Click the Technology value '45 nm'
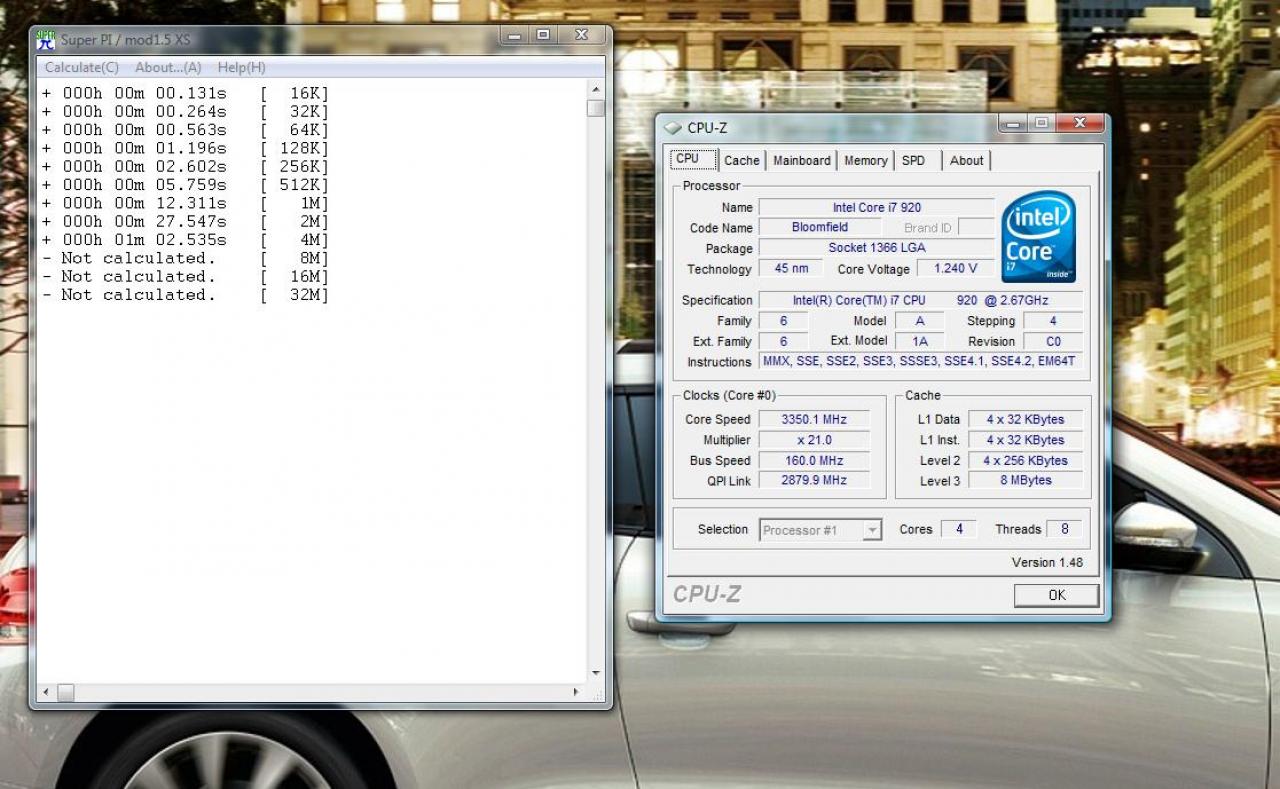The width and height of the screenshot is (1280, 789). point(791,269)
